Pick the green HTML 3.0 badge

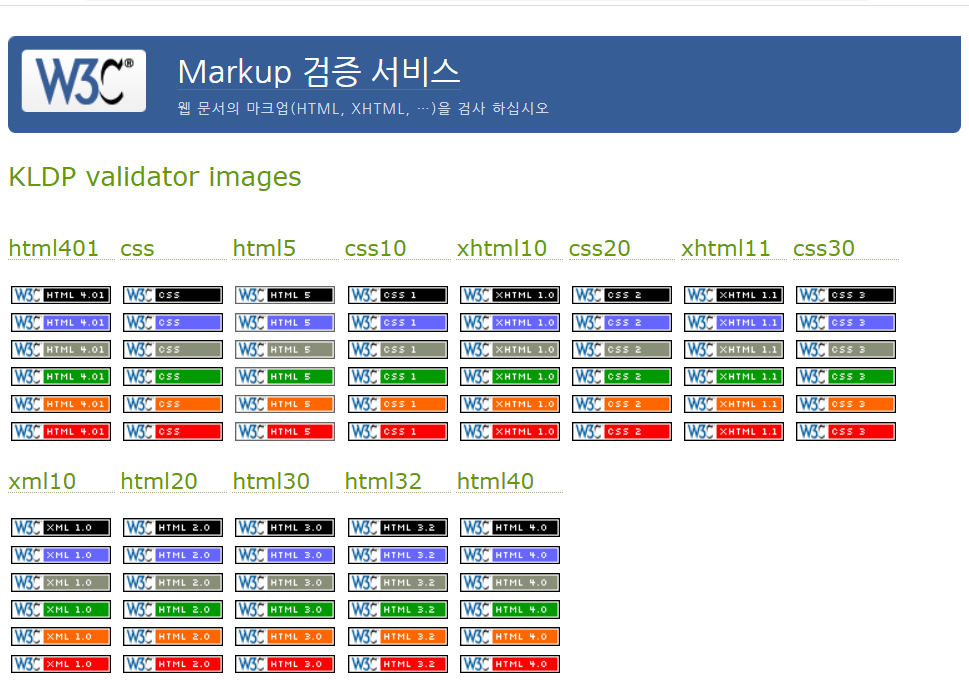[285, 610]
